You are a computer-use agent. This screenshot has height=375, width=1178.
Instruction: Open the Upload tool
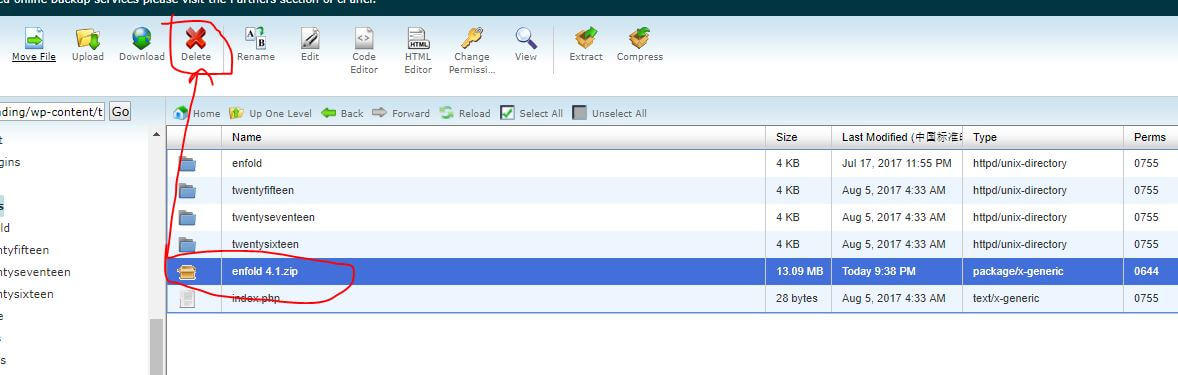click(x=88, y=44)
